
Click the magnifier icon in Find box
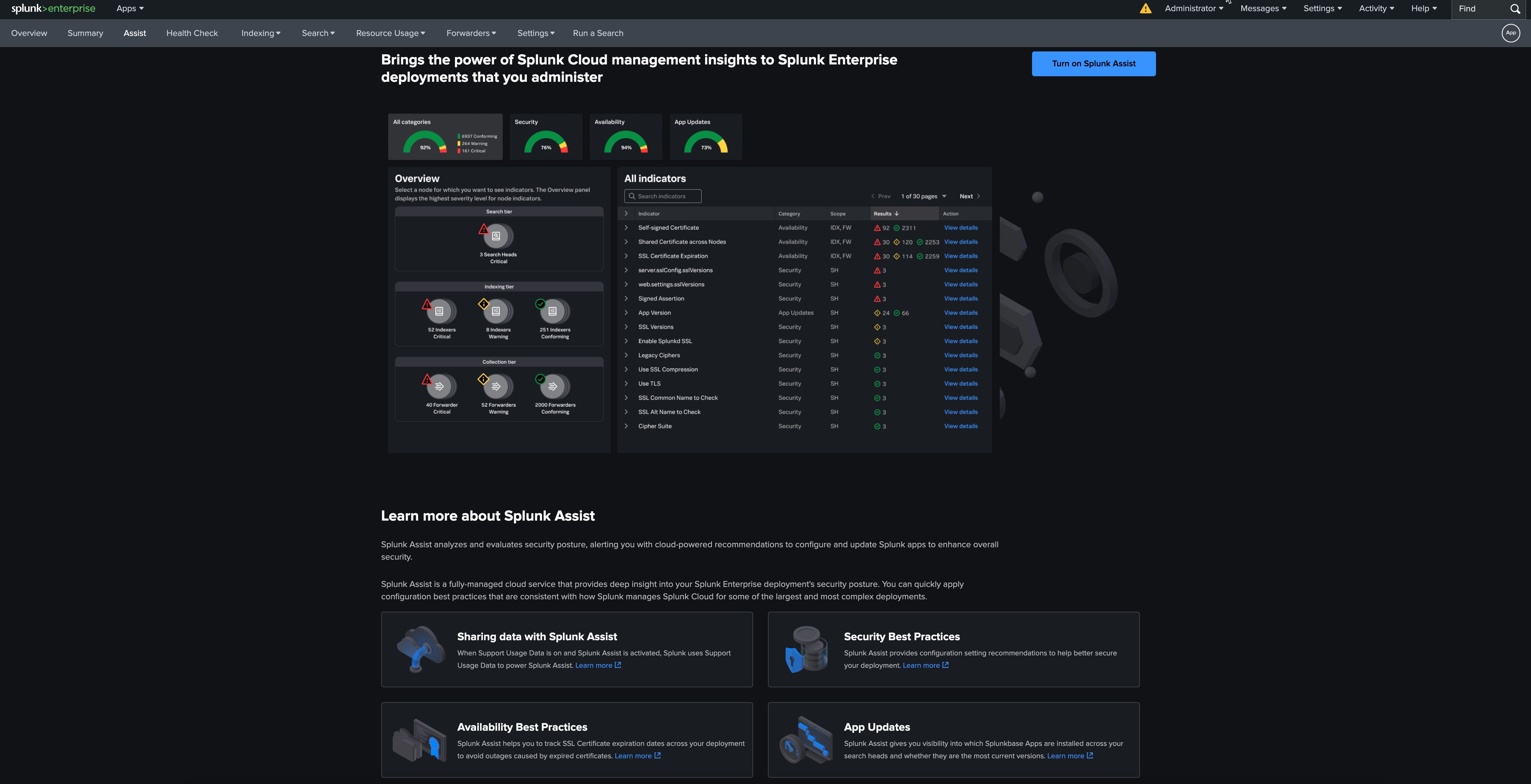(1515, 9)
